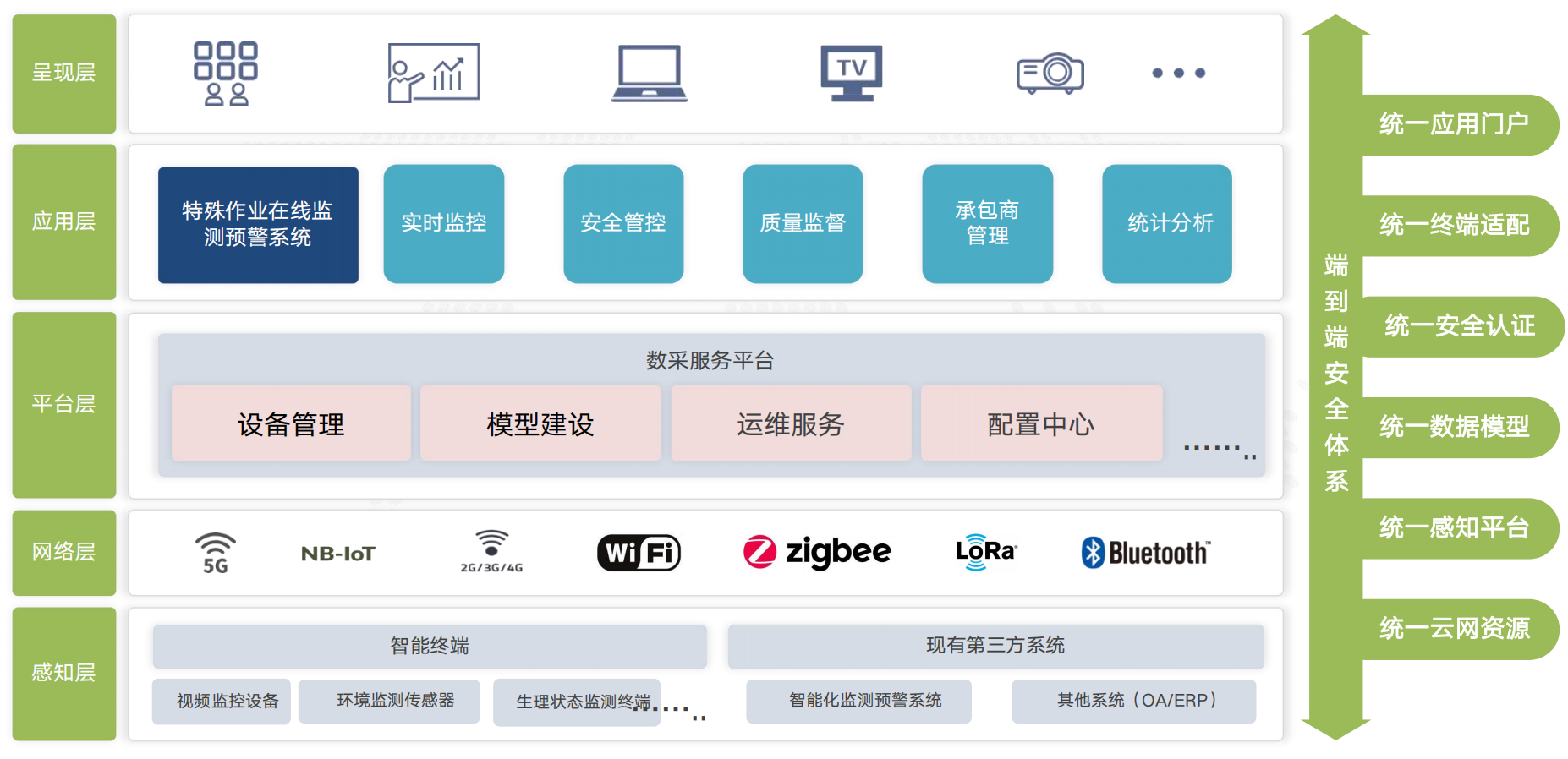Select the 应用层 layer label

64,221
